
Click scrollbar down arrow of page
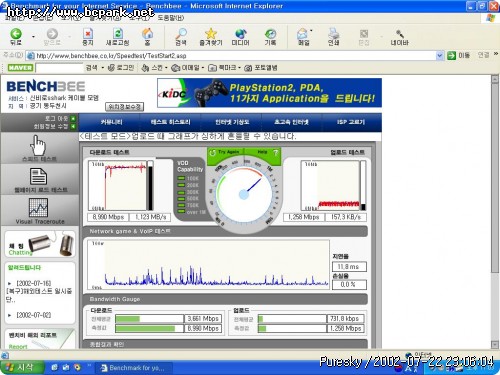click(x=495, y=345)
